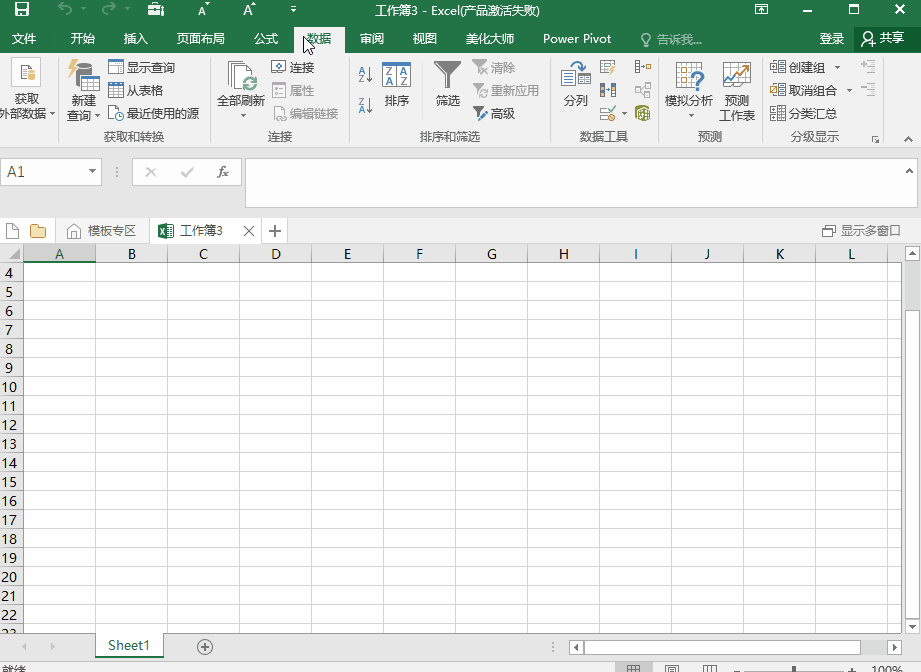
Task: Click the 分类汇总 subtotal button
Action: coord(803,113)
